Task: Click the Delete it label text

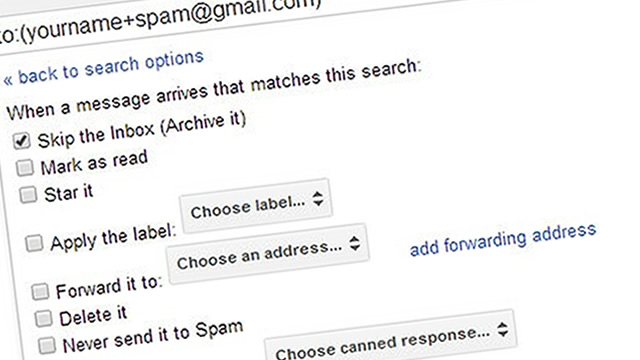Action: [93, 316]
